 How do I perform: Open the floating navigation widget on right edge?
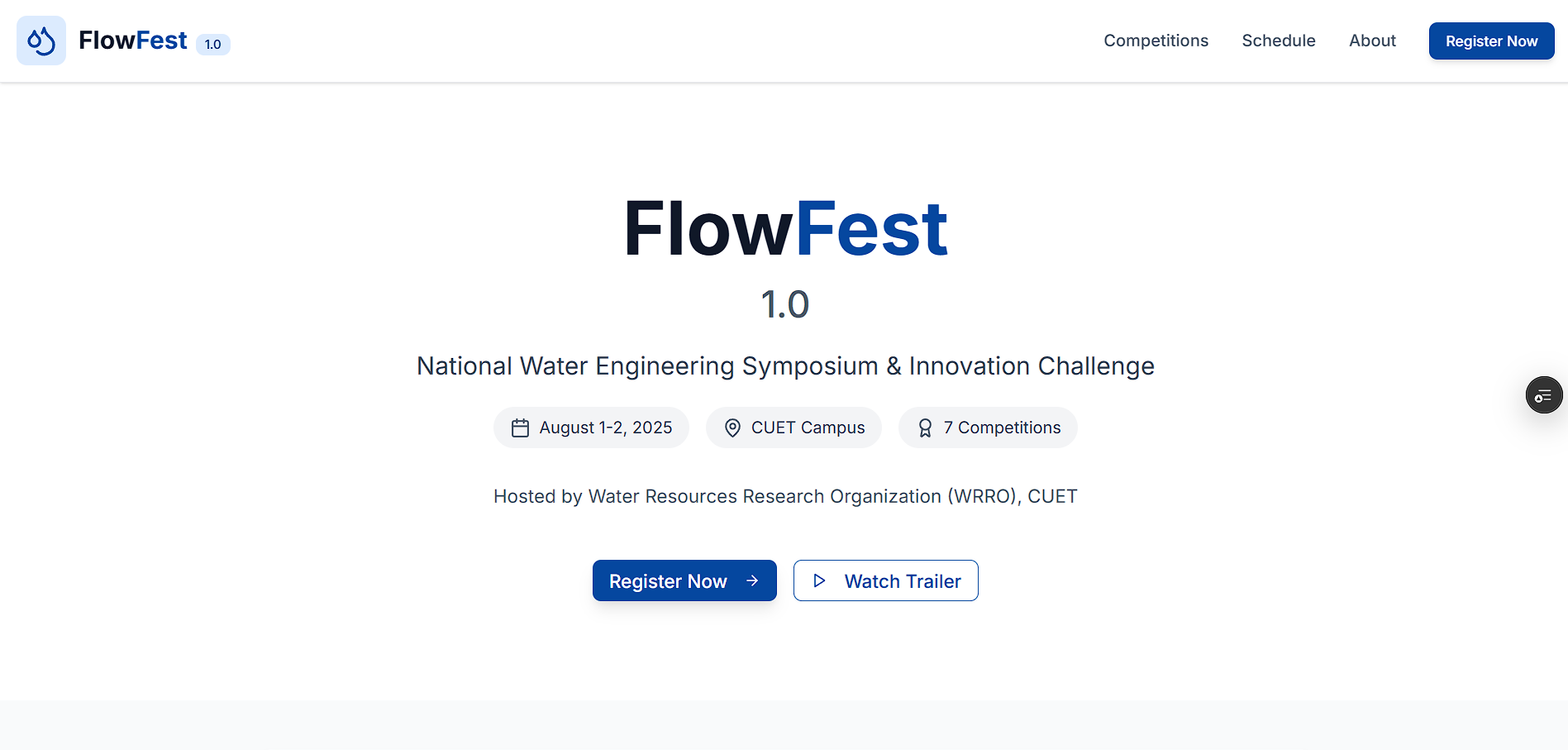(x=1544, y=394)
